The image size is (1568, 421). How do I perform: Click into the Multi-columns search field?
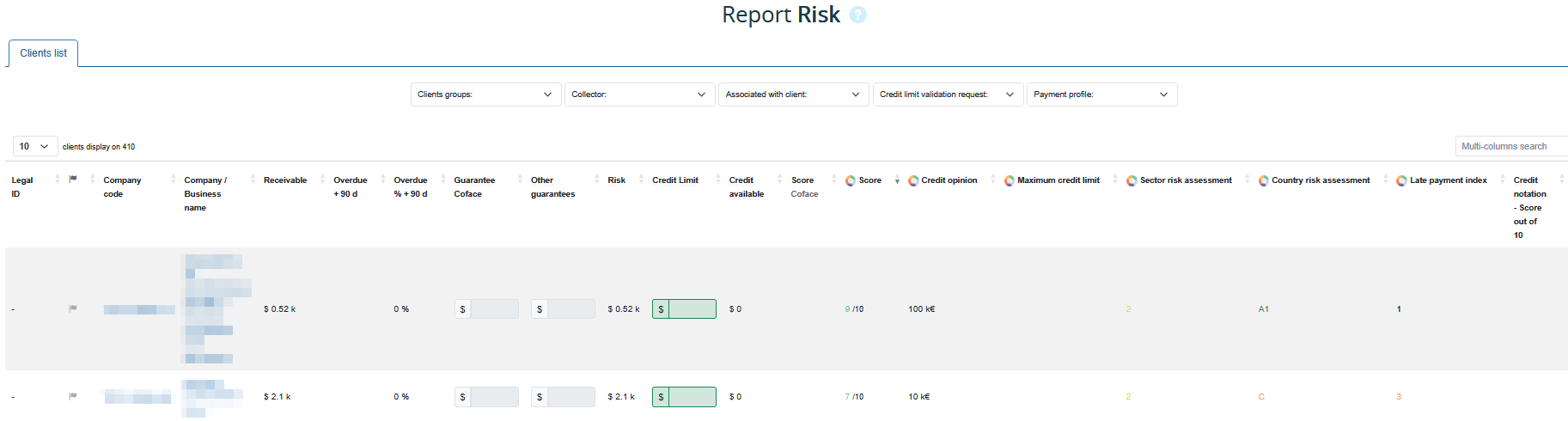tap(1510, 146)
